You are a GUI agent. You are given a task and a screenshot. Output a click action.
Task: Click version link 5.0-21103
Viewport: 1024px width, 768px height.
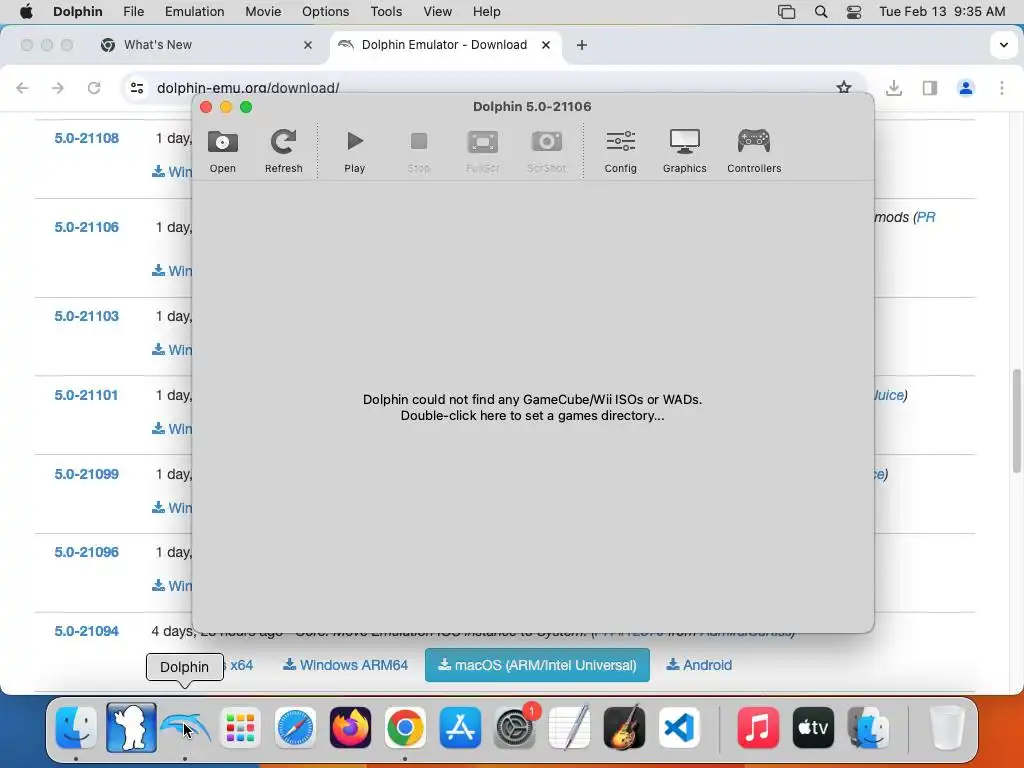click(x=86, y=316)
